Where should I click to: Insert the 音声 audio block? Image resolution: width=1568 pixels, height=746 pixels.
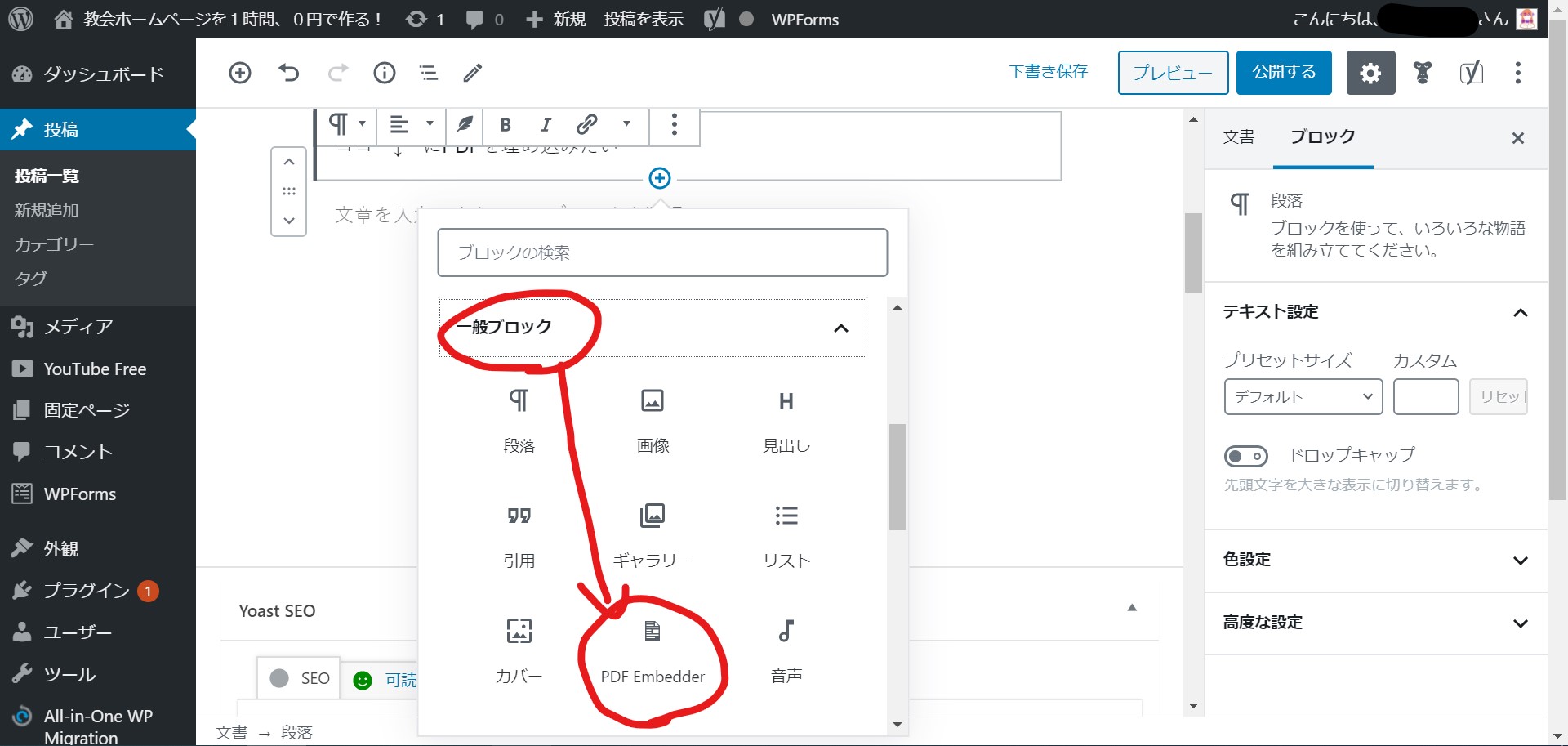[786, 650]
